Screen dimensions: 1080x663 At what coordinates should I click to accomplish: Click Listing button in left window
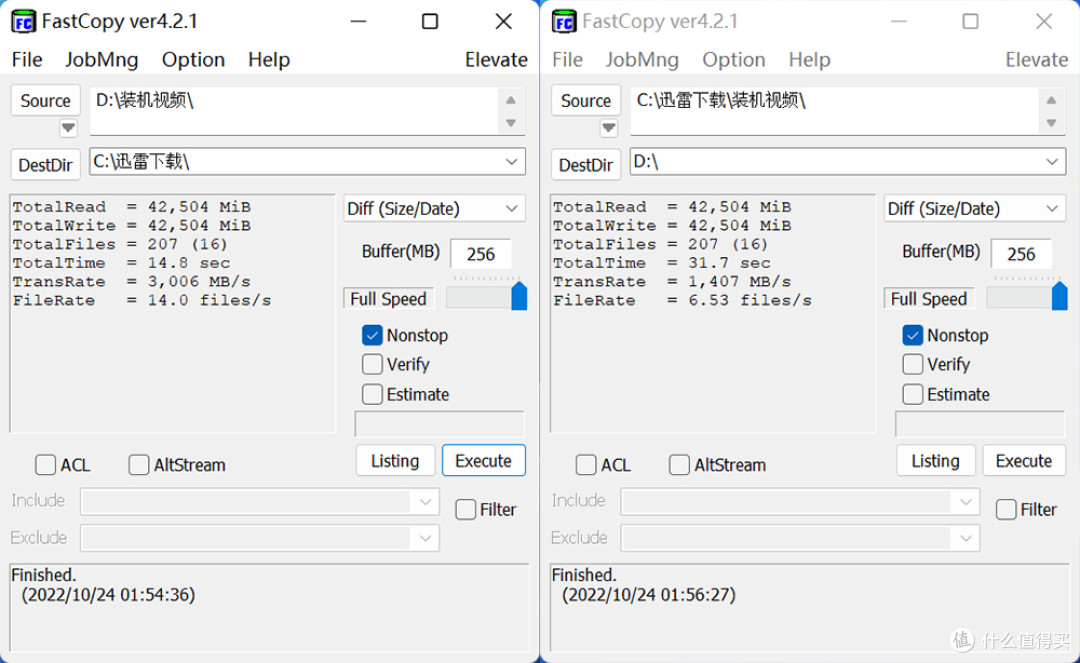395,461
